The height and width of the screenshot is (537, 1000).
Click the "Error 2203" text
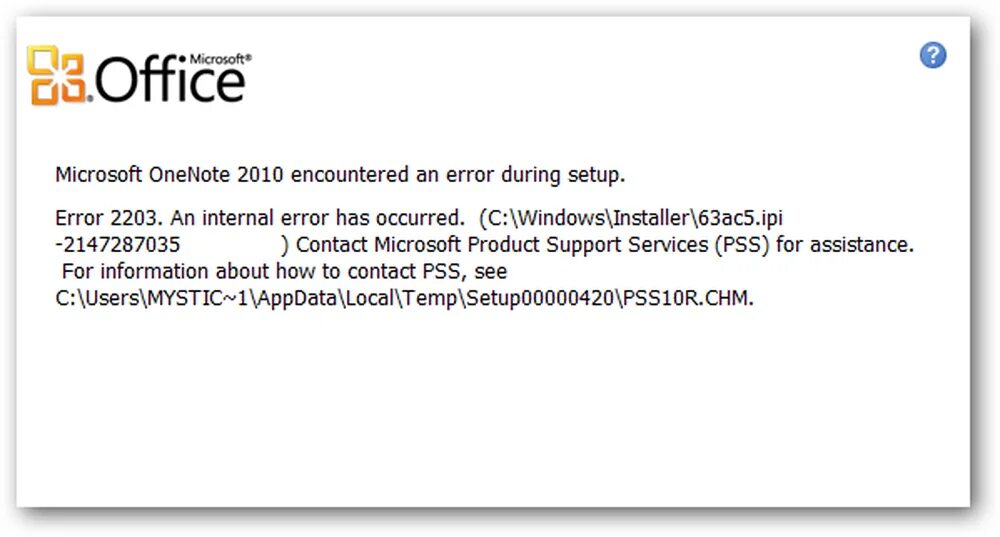98,219
